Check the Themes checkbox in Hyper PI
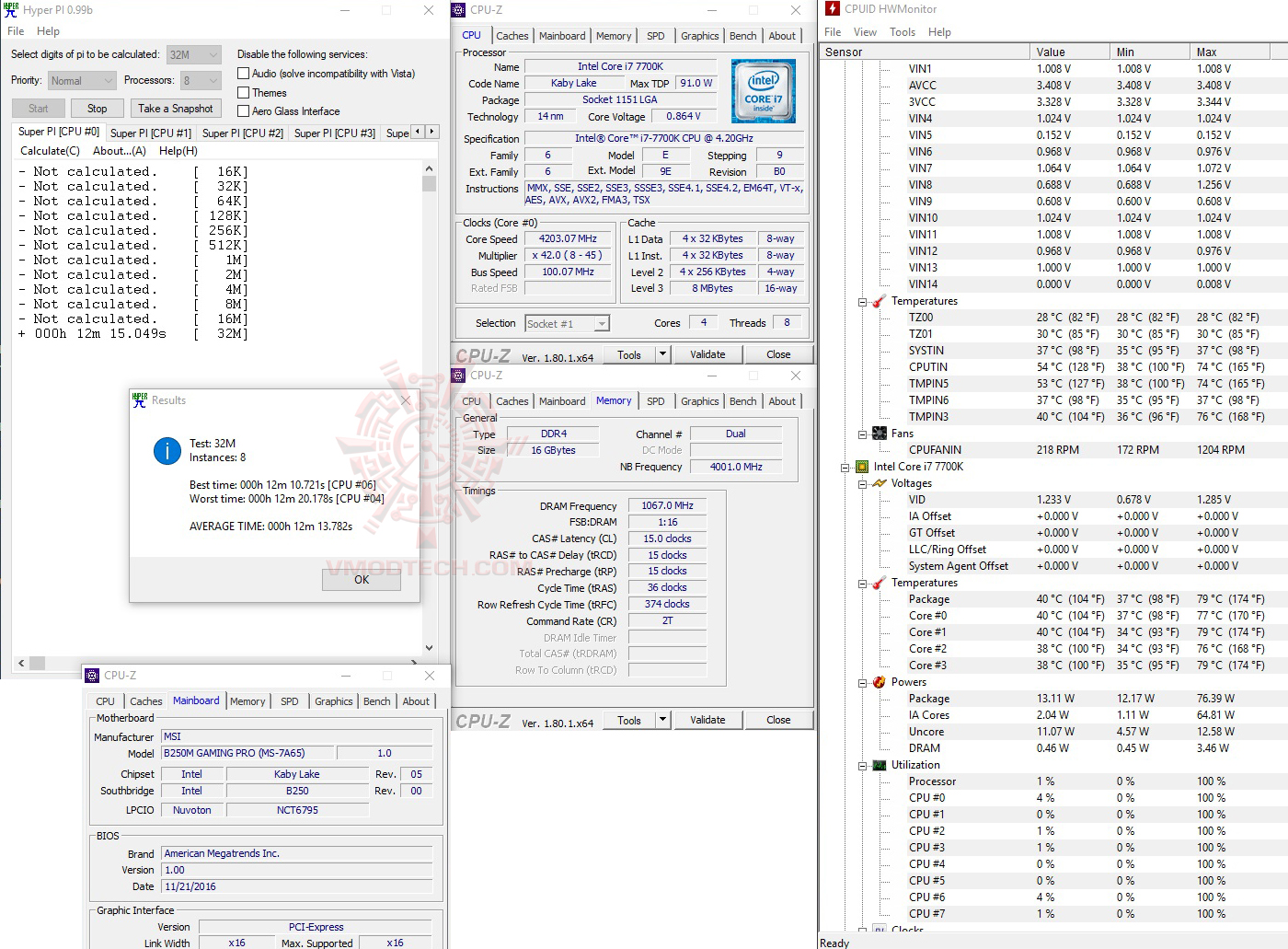The image size is (1288, 949). tap(244, 92)
